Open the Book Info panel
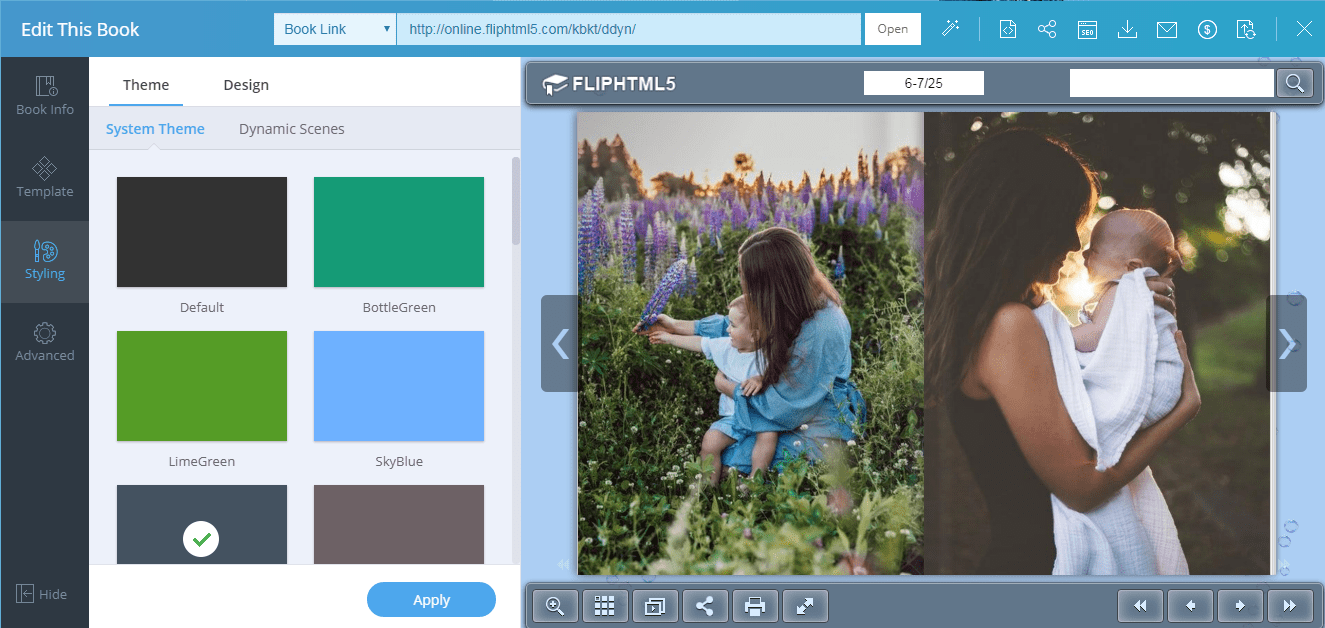 click(x=44, y=95)
